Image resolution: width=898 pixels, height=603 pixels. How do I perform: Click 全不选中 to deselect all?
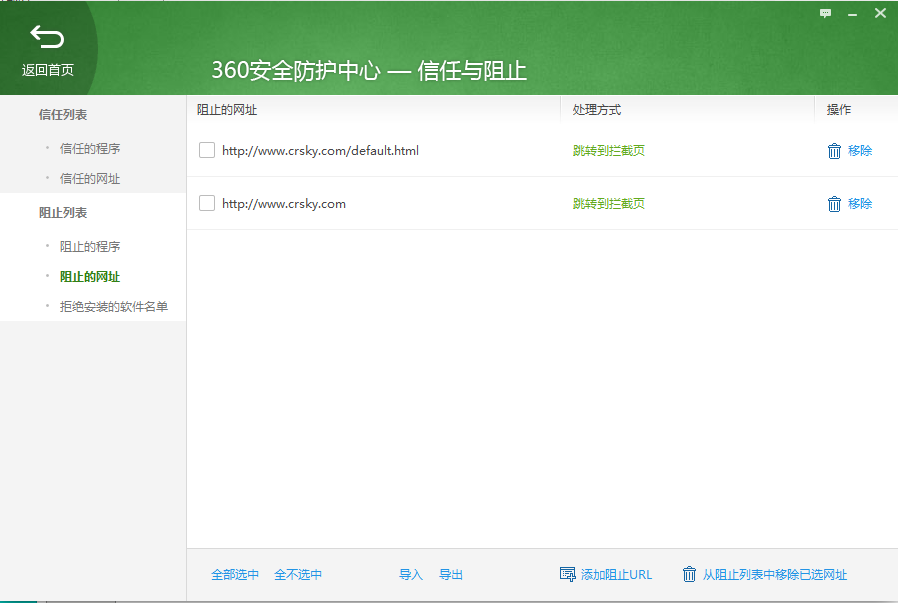click(x=298, y=575)
